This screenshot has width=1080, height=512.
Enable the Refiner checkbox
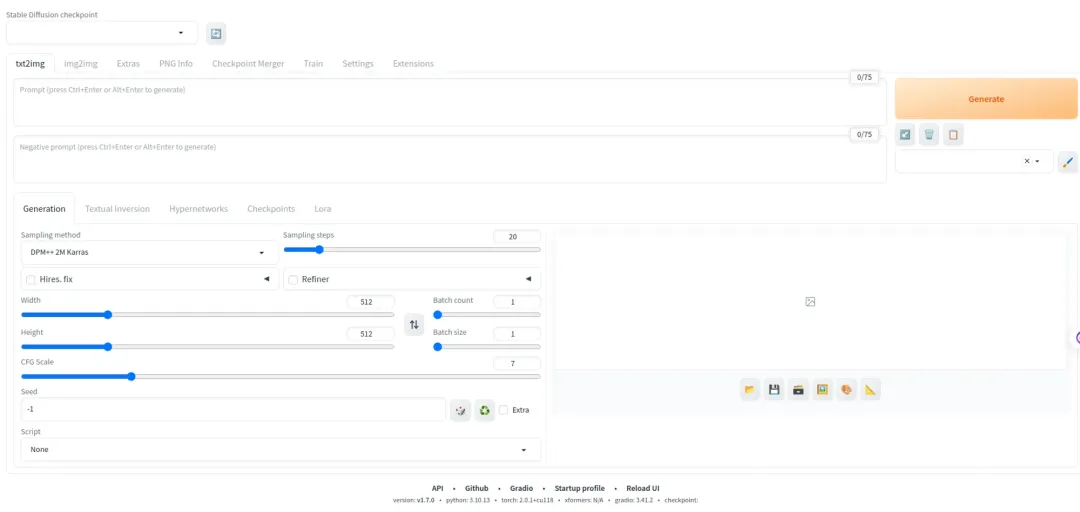(294, 280)
